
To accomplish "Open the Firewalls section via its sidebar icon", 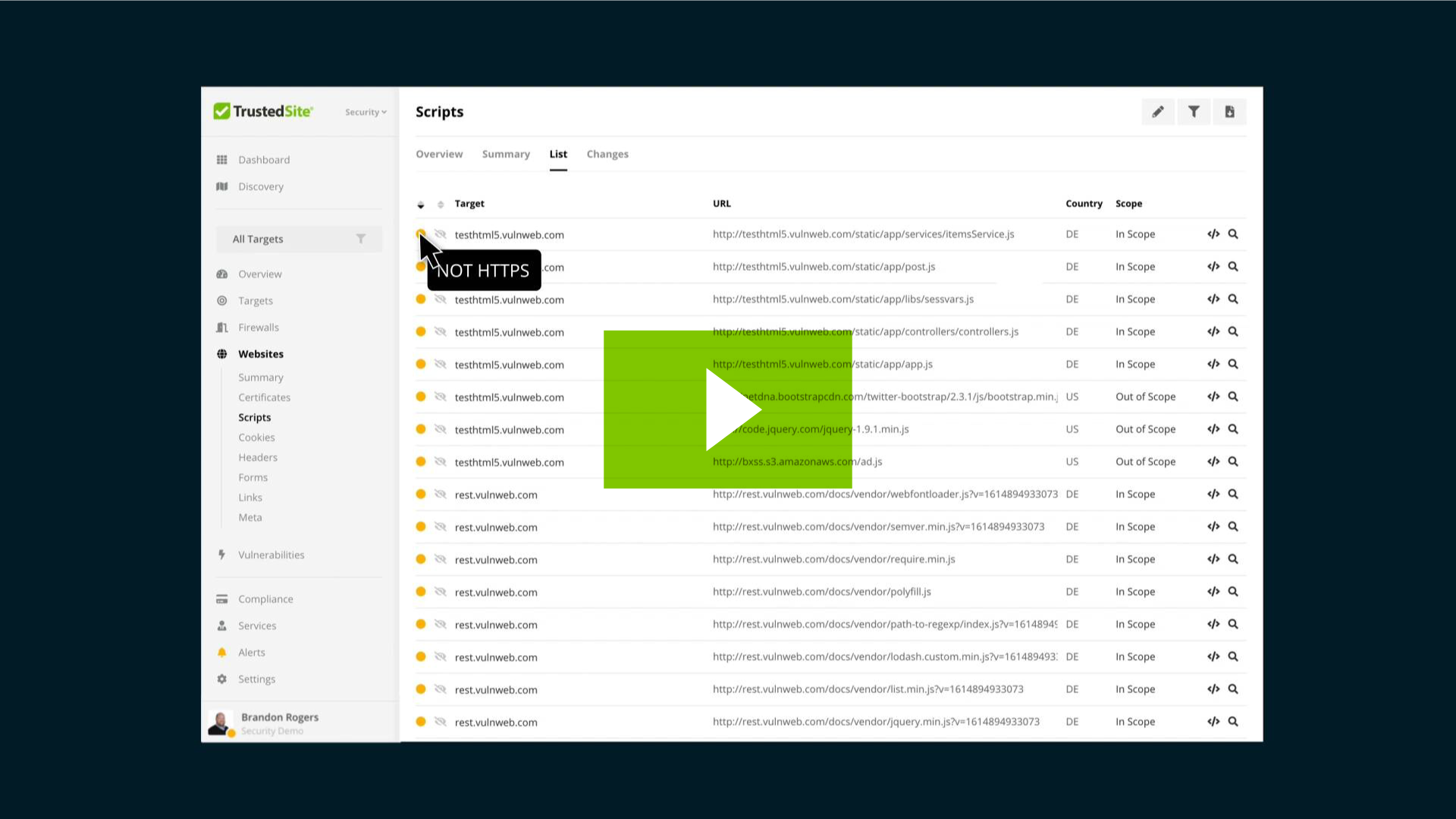I will click(221, 327).
